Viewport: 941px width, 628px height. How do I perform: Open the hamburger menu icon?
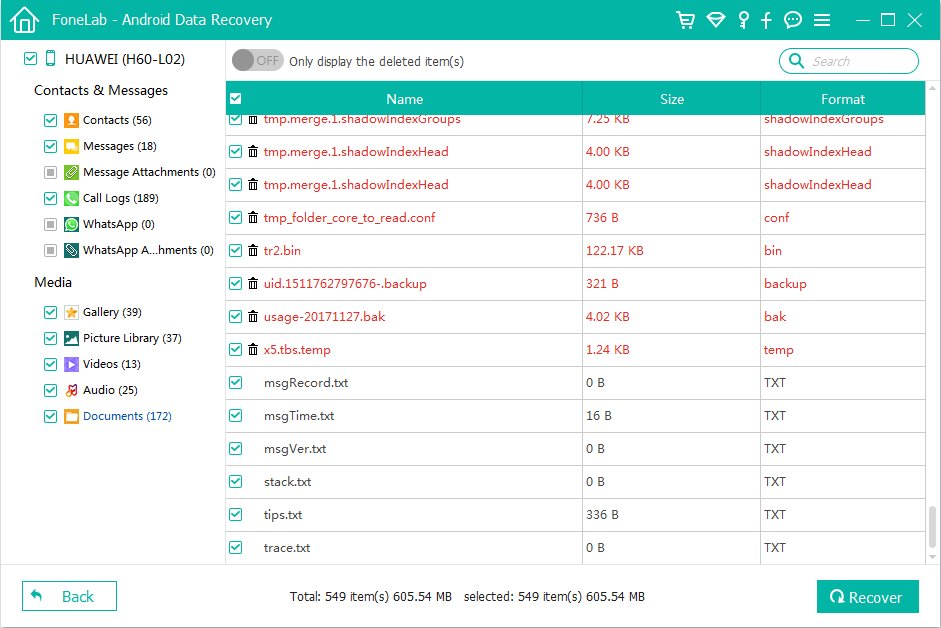pos(822,20)
